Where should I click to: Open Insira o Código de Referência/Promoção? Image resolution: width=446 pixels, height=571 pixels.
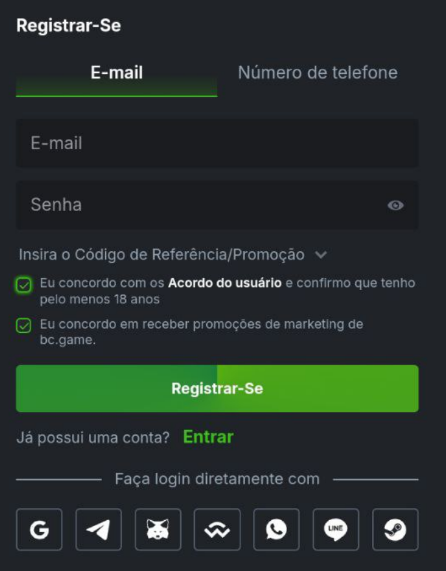point(162,255)
